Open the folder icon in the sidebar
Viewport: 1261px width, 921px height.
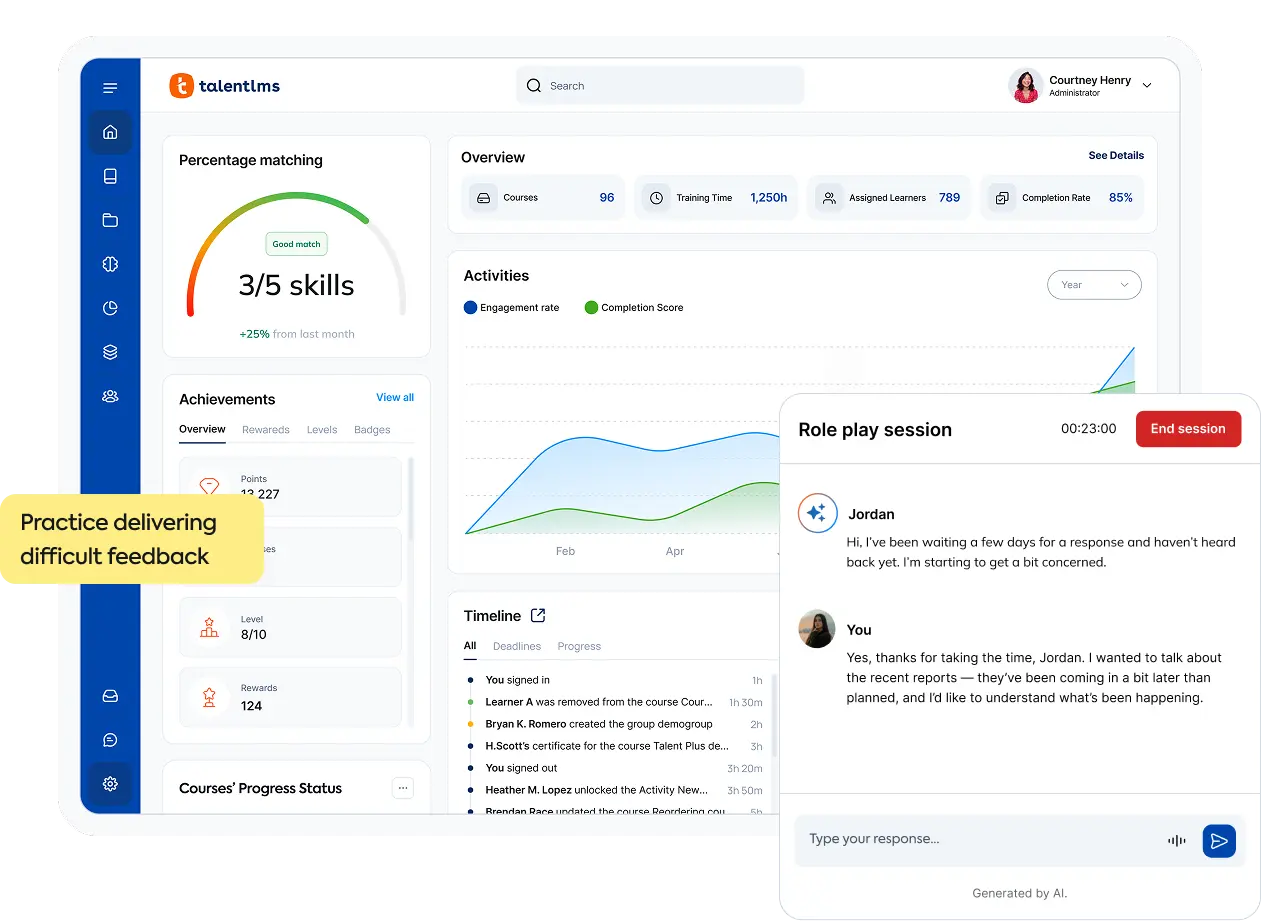110,220
